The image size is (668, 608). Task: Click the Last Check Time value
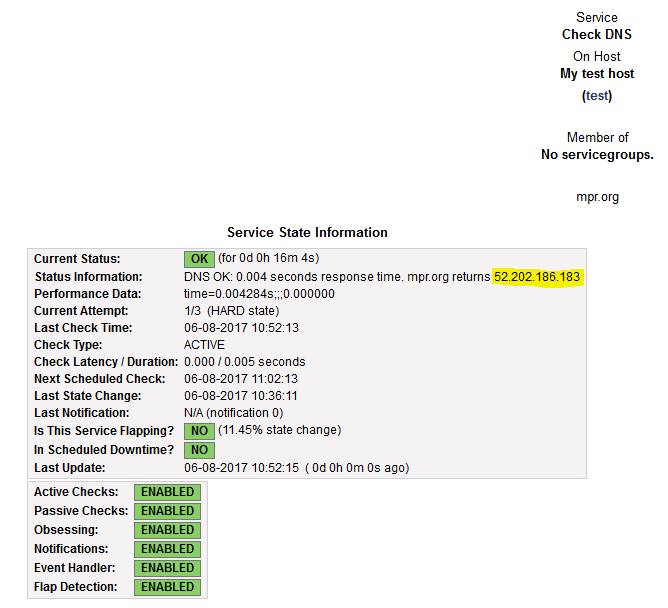241,328
